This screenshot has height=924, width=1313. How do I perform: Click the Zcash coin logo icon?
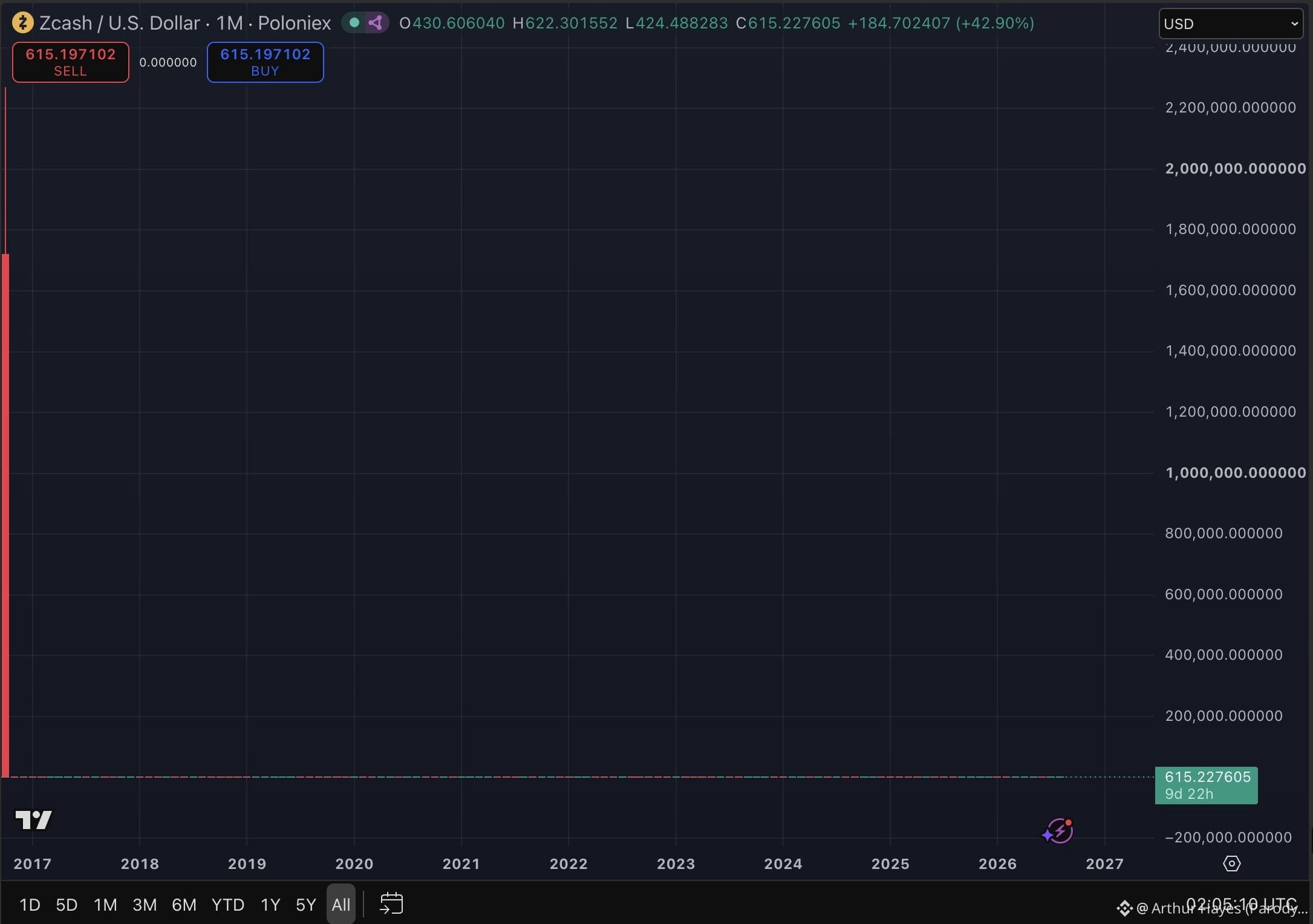click(23, 23)
